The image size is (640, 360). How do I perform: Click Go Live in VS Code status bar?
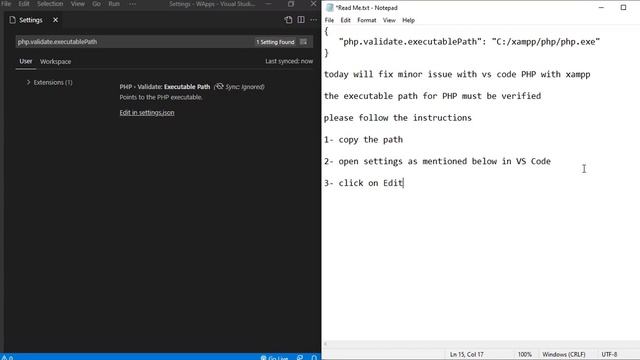(x=274, y=358)
